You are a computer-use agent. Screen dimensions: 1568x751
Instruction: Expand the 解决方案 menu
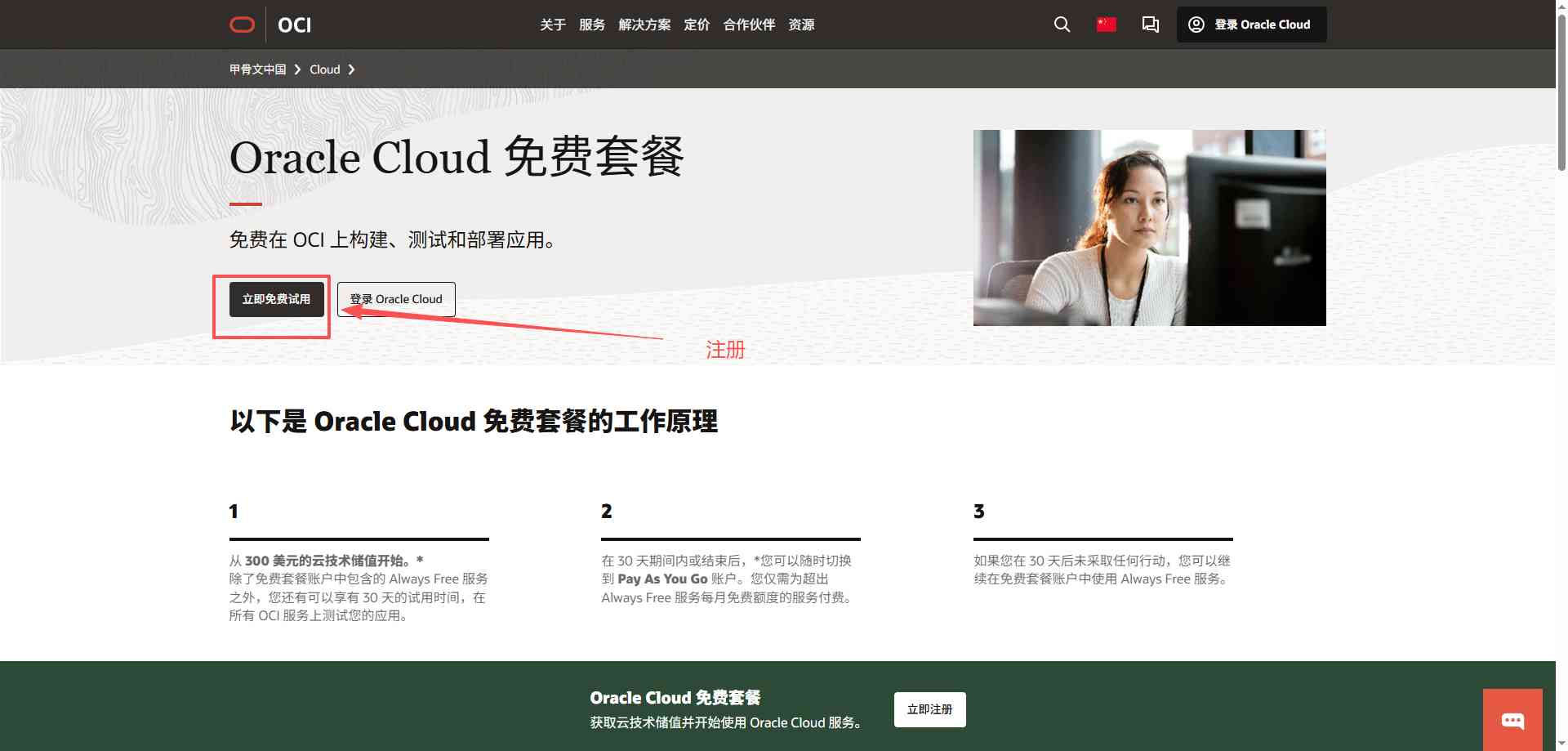click(644, 25)
